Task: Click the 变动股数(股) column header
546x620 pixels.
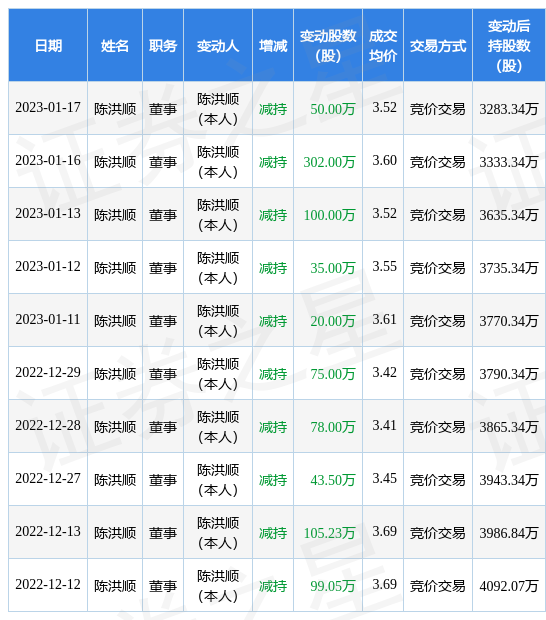Action: (328, 45)
